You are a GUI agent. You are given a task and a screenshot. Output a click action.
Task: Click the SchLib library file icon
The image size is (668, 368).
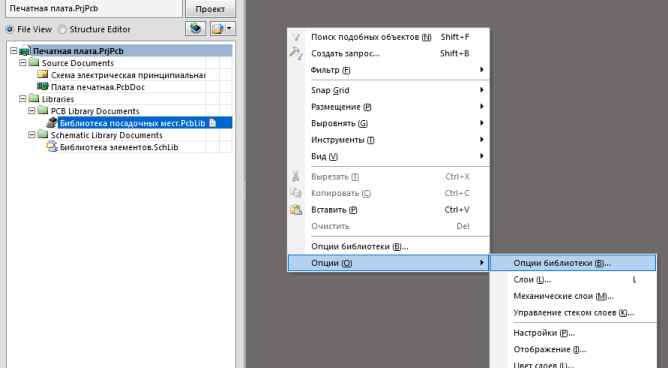coord(52,147)
